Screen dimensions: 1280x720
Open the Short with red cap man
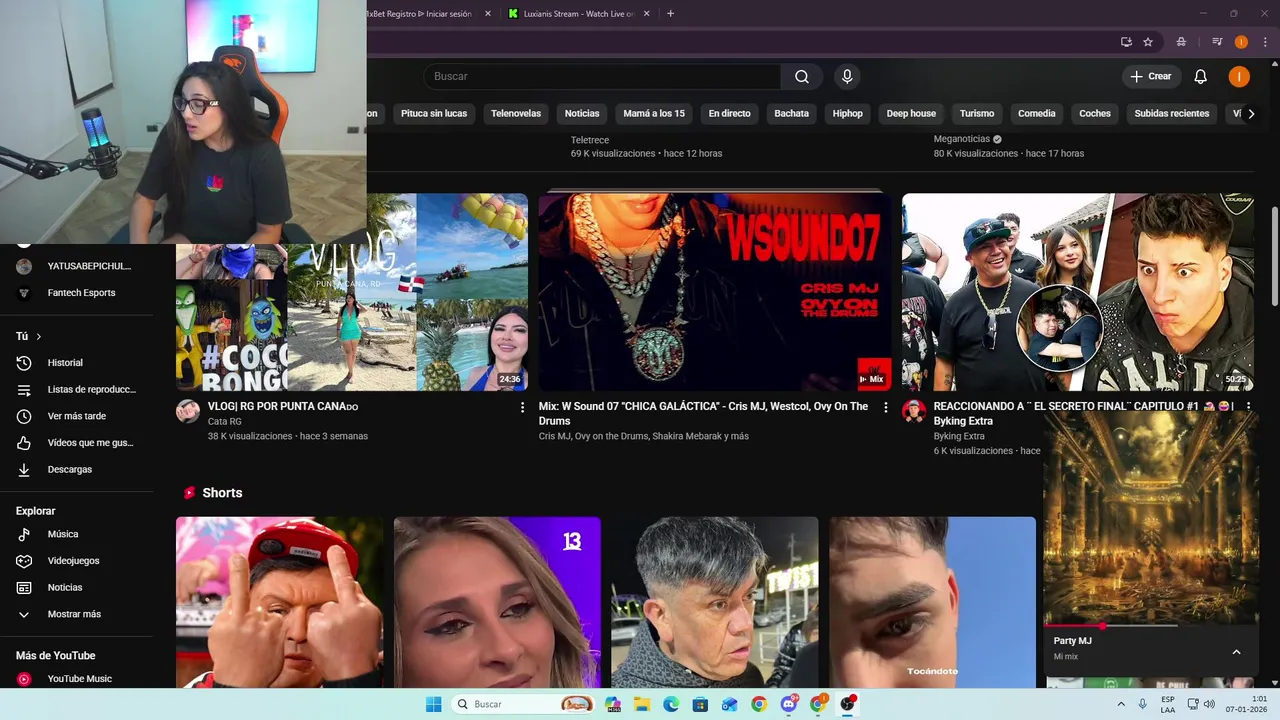(x=279, y=602)
